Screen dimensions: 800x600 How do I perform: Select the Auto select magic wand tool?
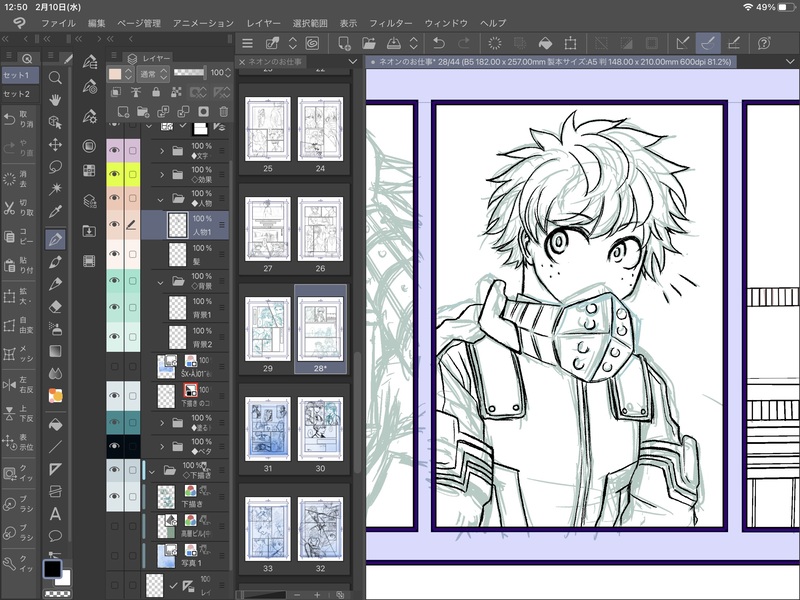55,189
